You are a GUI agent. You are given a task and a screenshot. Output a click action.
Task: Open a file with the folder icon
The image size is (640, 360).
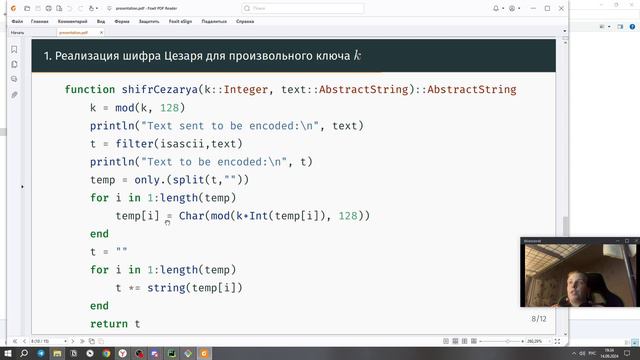tap(27, 8)
